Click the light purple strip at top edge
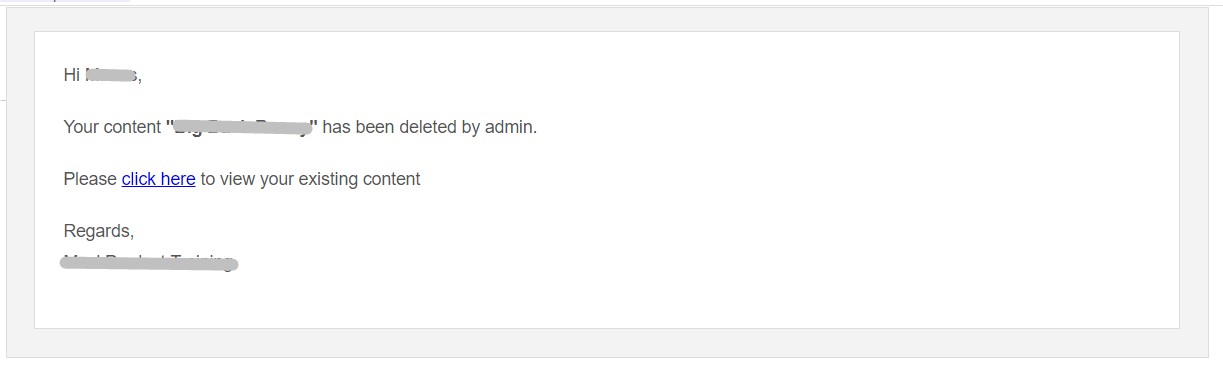Image resolution: width=1223 pixels, height=372 pixels. coord(65,1)
